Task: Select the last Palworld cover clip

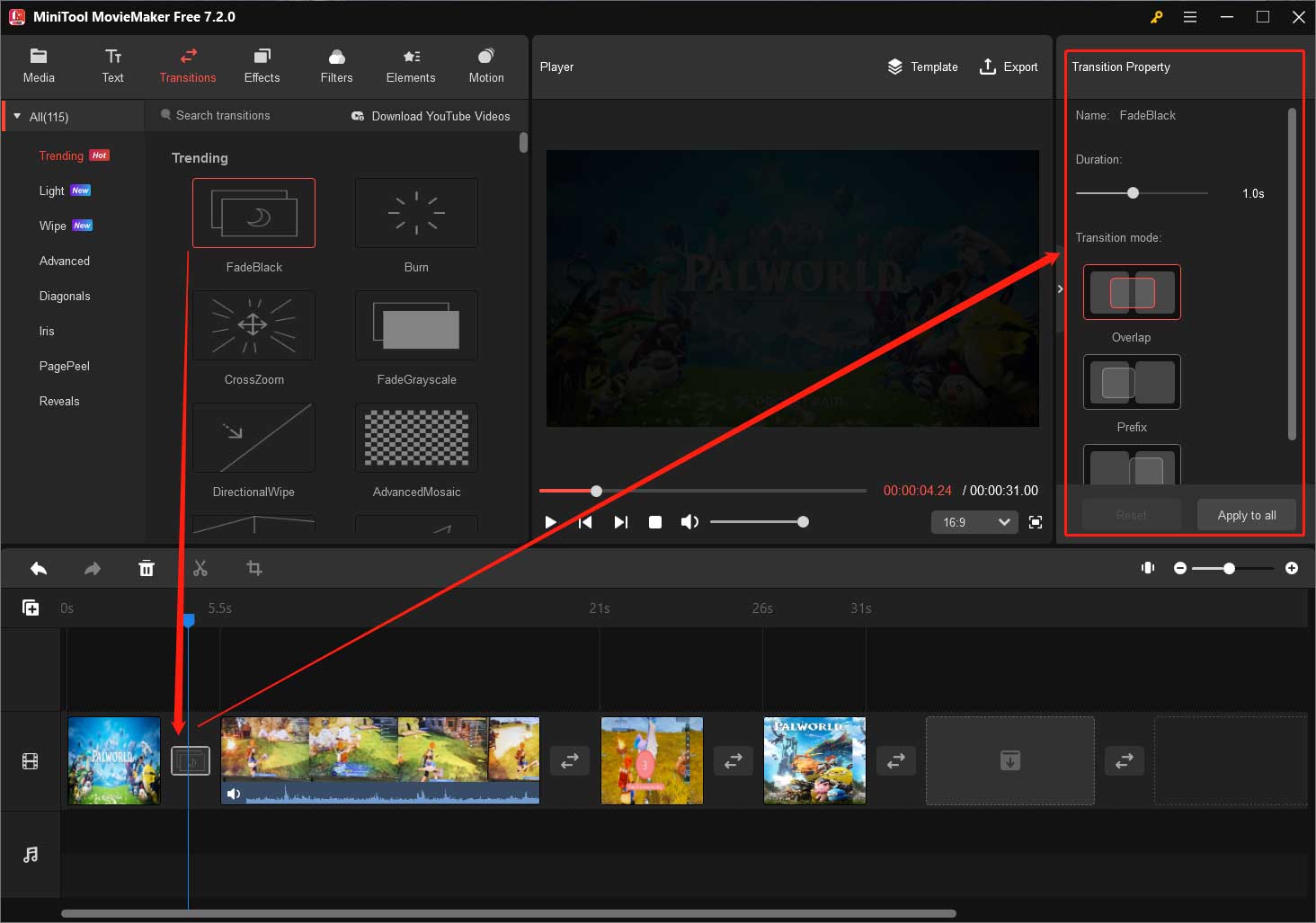Action: (x=814, y=760)
